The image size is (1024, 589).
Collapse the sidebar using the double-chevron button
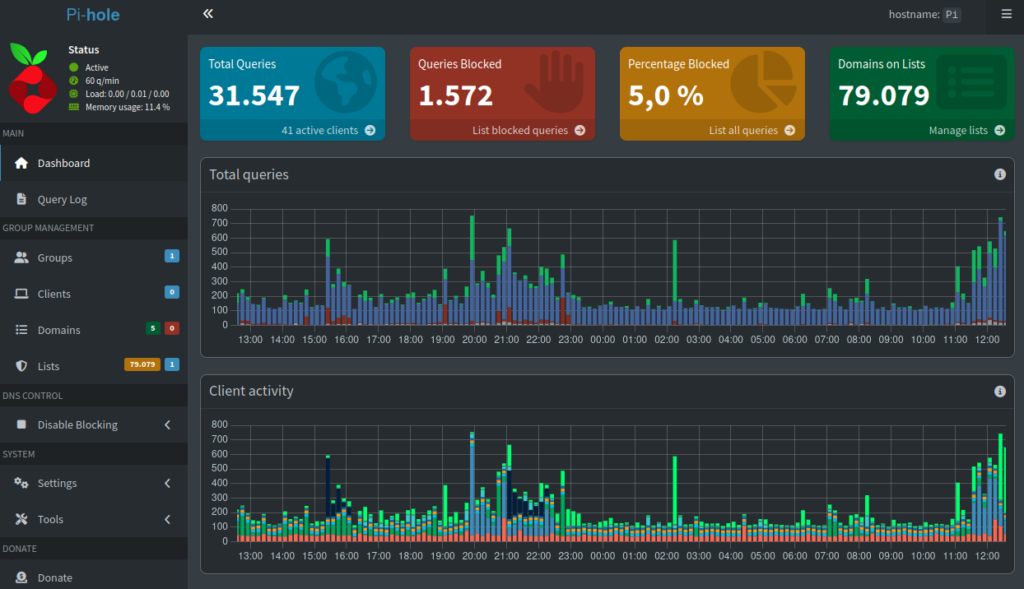click(207, 14)
